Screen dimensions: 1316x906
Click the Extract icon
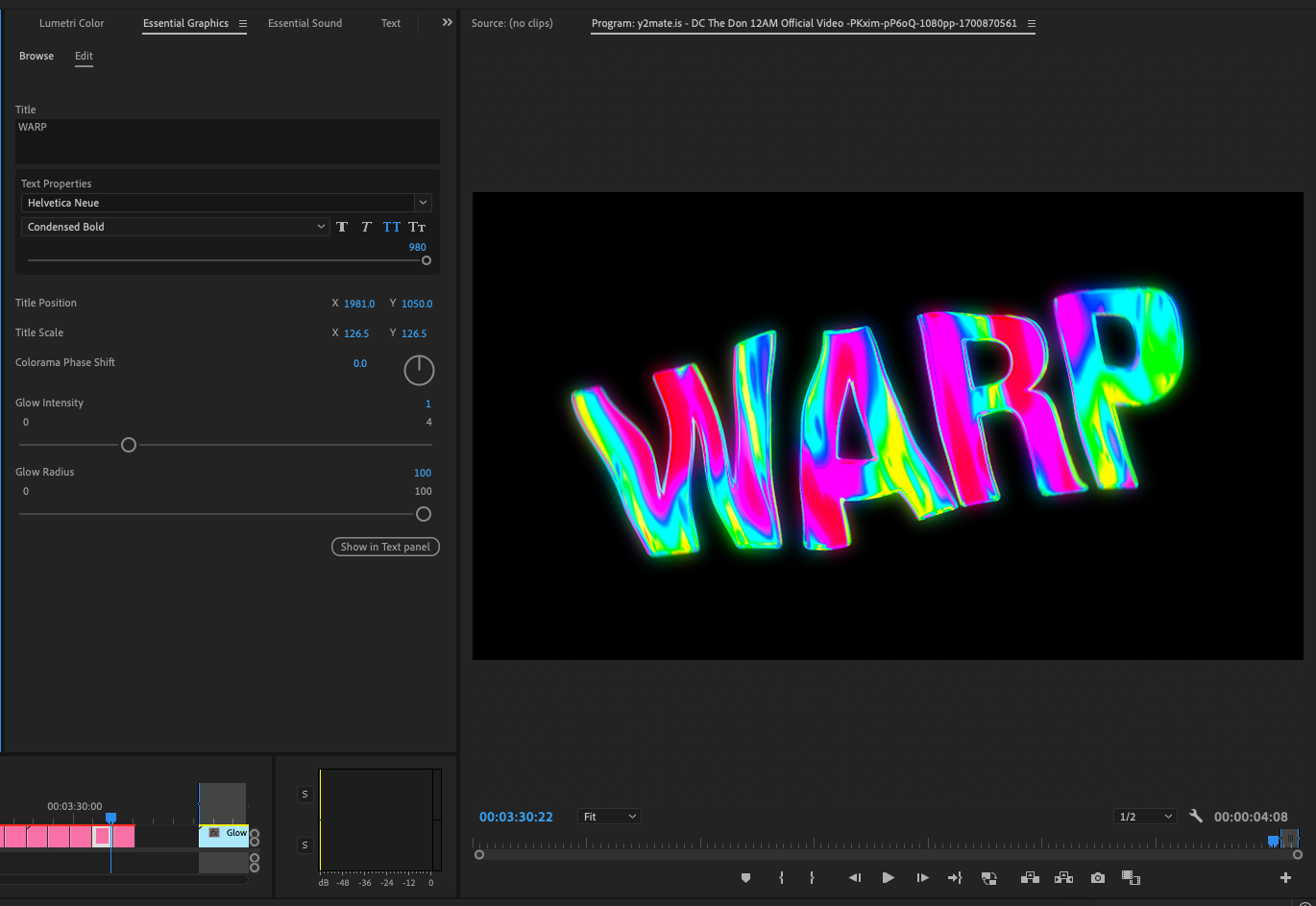(1063, 877)
